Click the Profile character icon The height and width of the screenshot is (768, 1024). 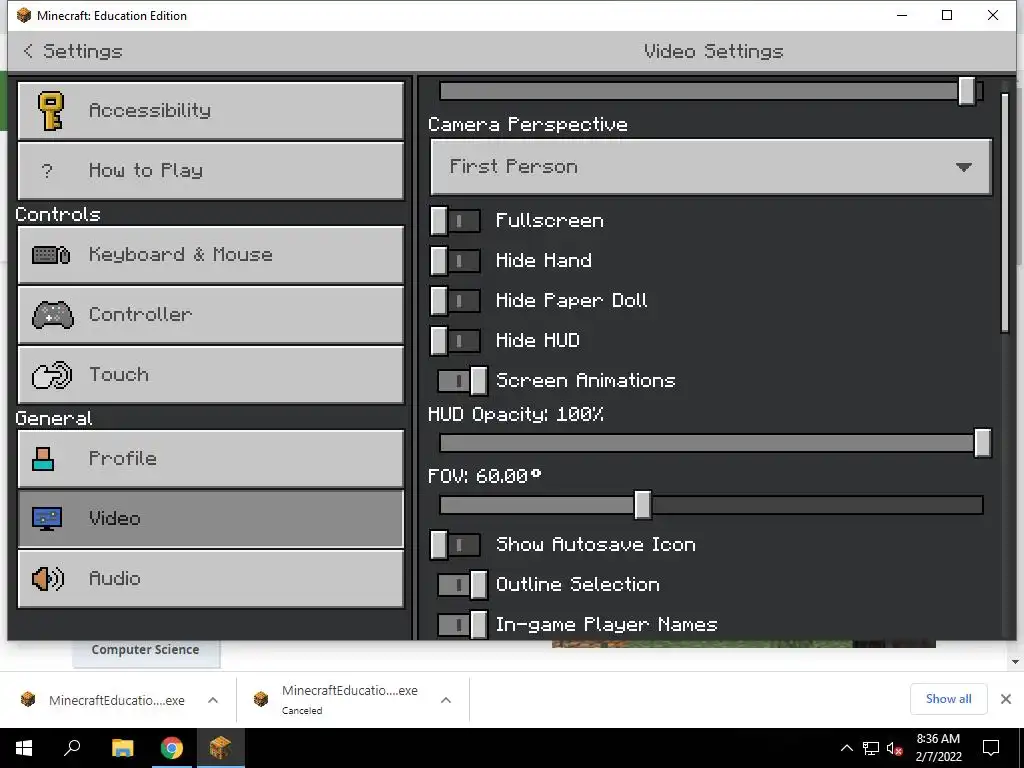[43, 459]
